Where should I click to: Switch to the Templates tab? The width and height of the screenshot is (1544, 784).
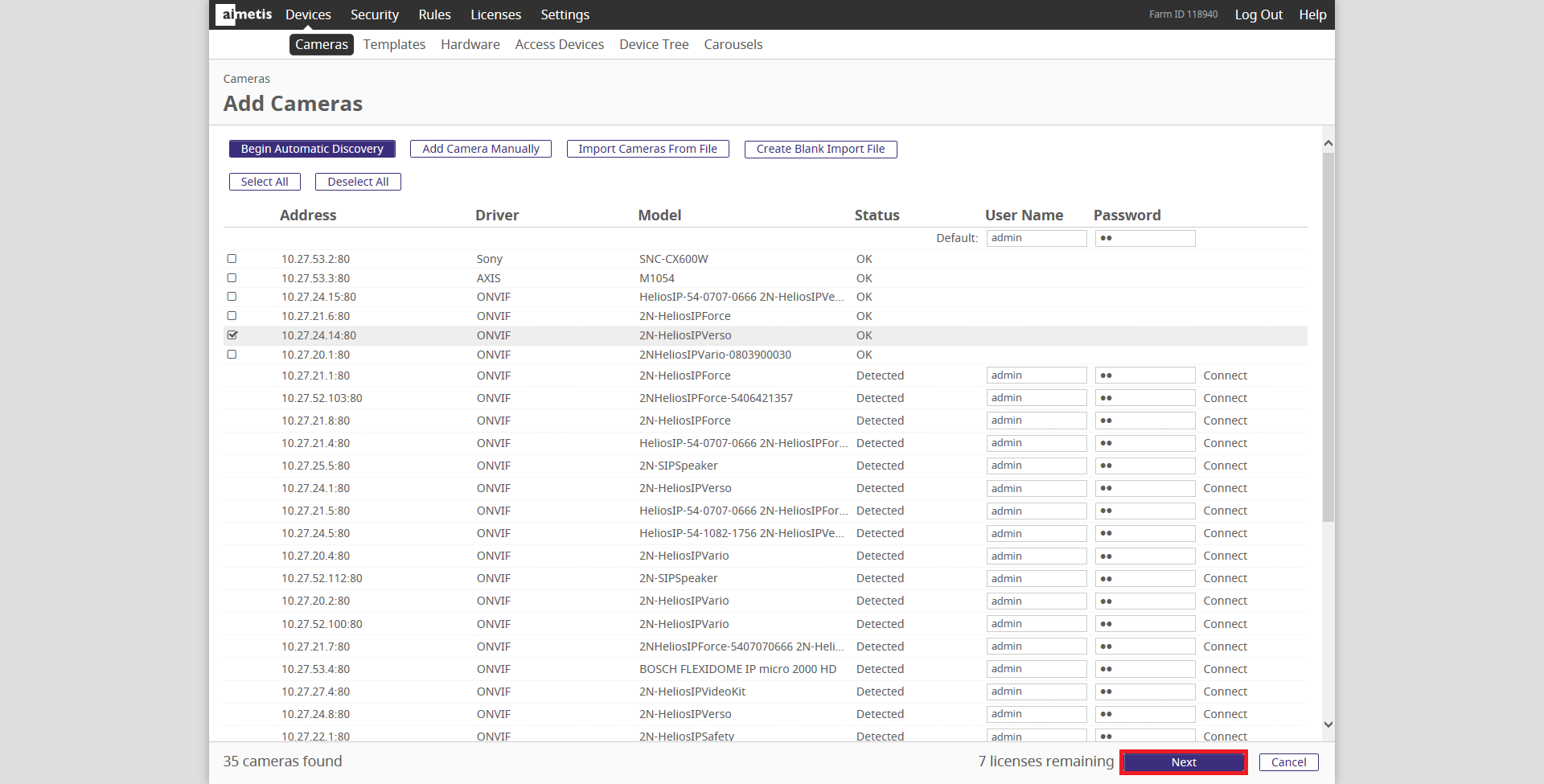(394, 44)
